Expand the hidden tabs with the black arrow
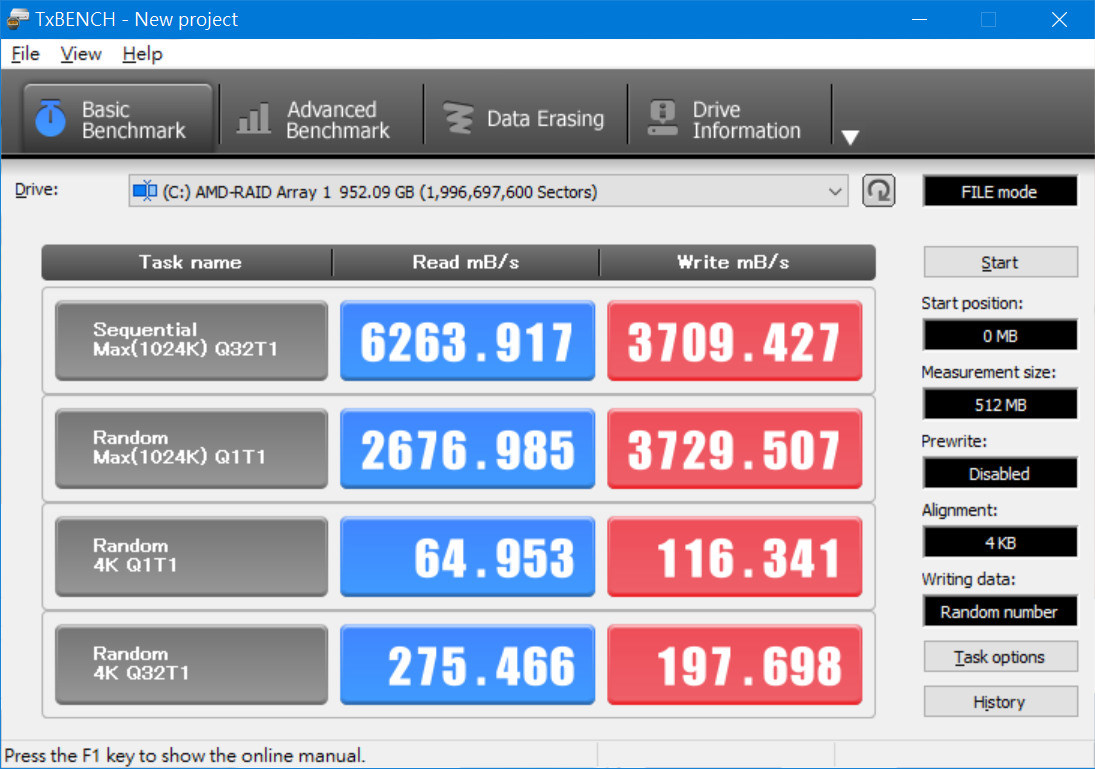 coord(850,137)
